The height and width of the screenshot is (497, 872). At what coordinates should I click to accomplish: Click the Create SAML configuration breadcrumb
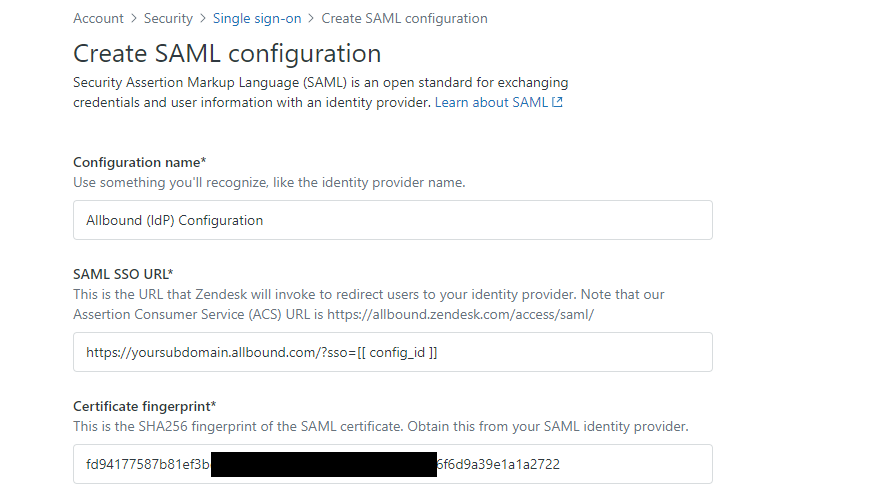pyautogui.click(x=404, y=18)
